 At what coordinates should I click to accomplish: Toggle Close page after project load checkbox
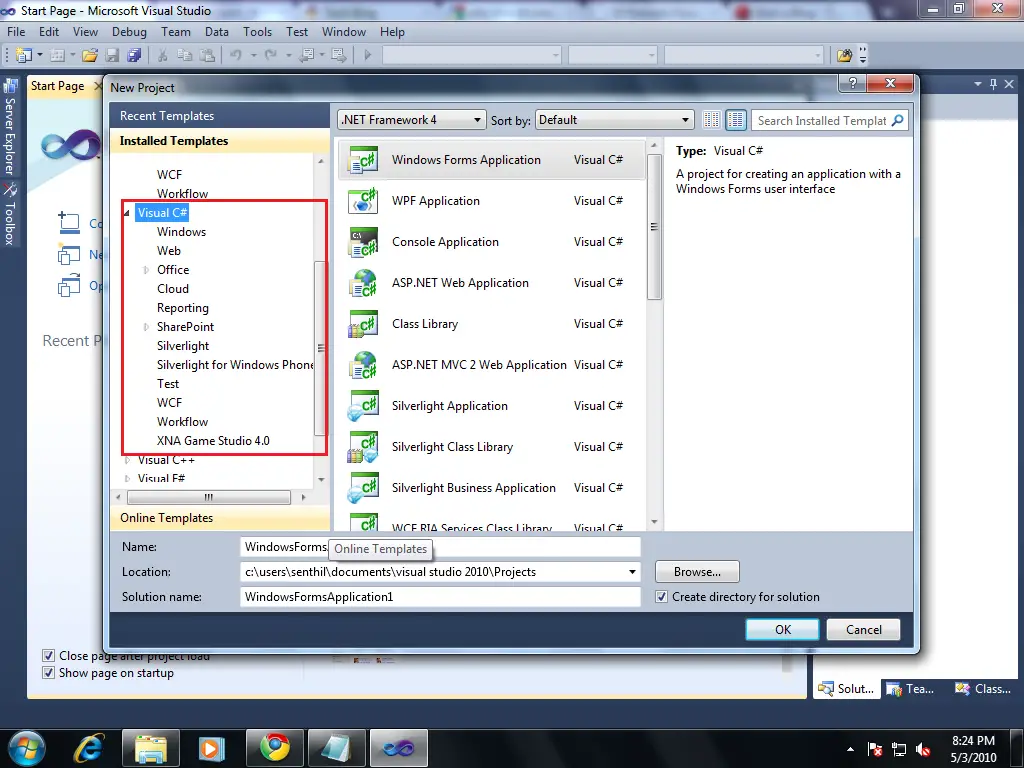coord(48,656)
